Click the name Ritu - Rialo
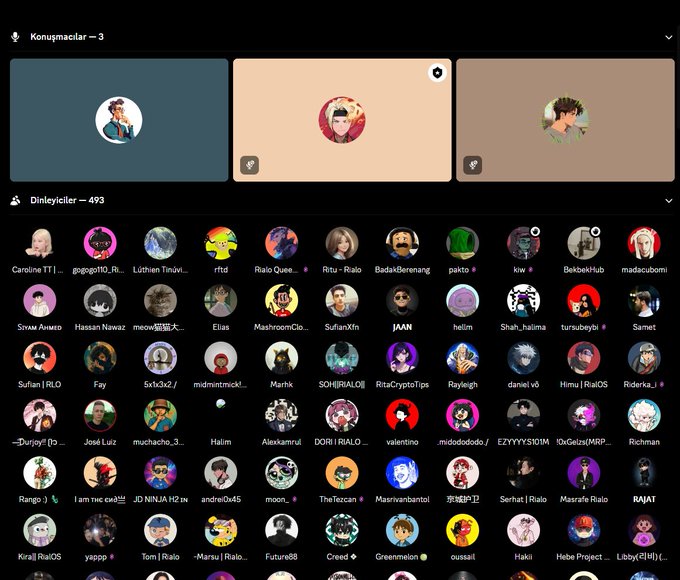This screenshot has width=680, height=580. (x=342, y=270)
